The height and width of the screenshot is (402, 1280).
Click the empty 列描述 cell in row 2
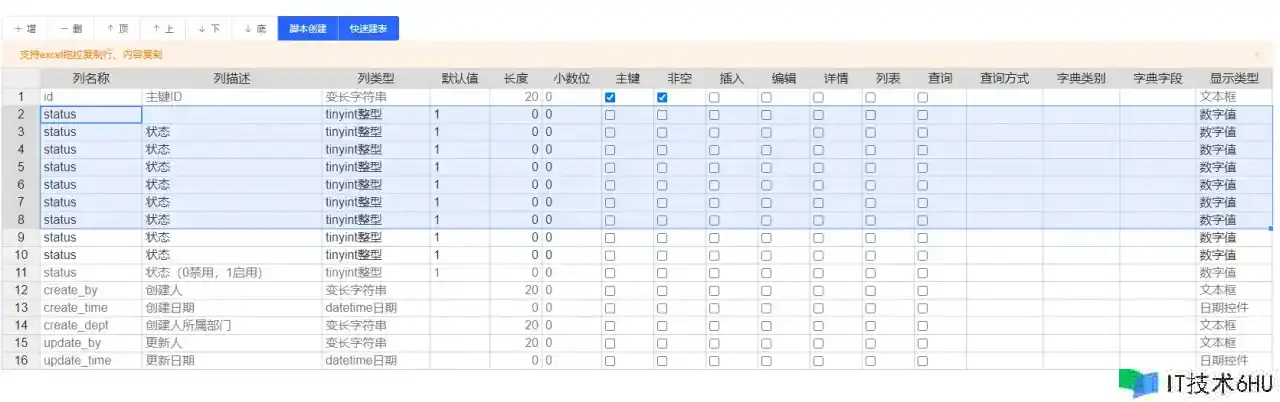[232, 115]
